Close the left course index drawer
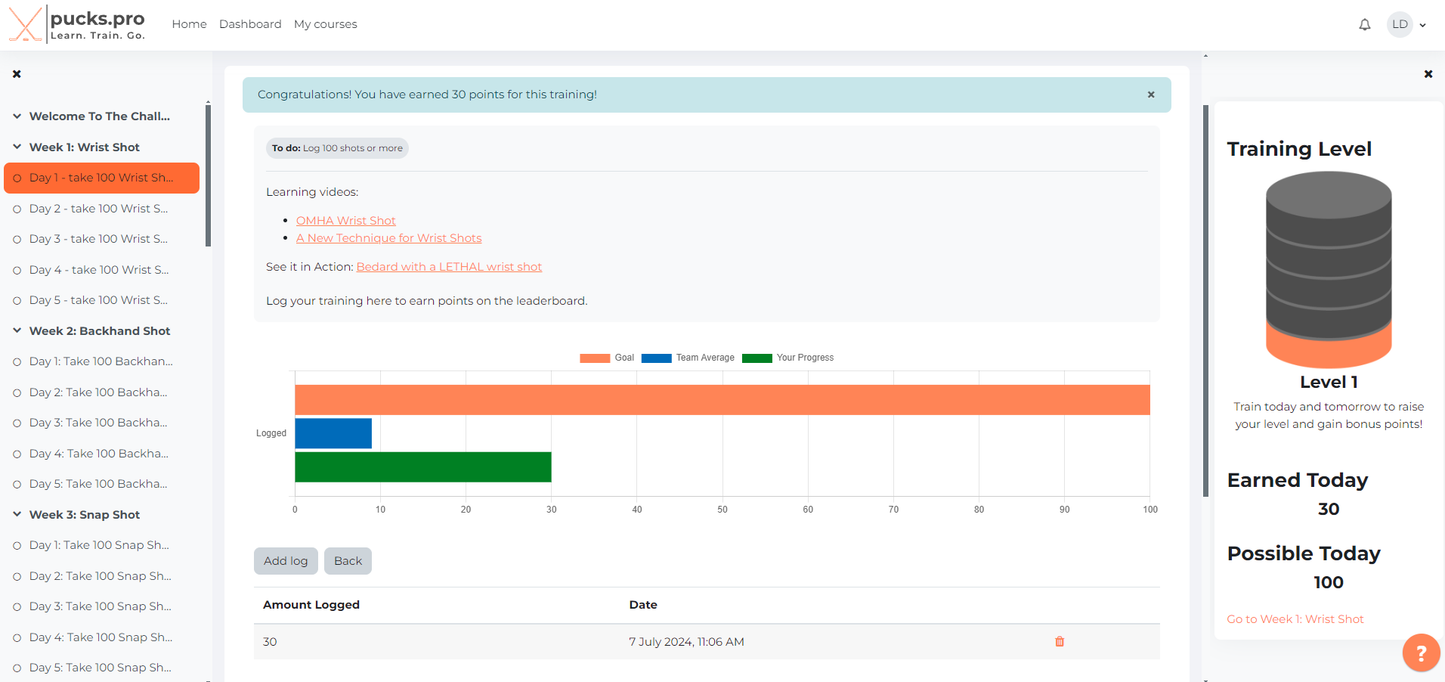 point(17,74)
